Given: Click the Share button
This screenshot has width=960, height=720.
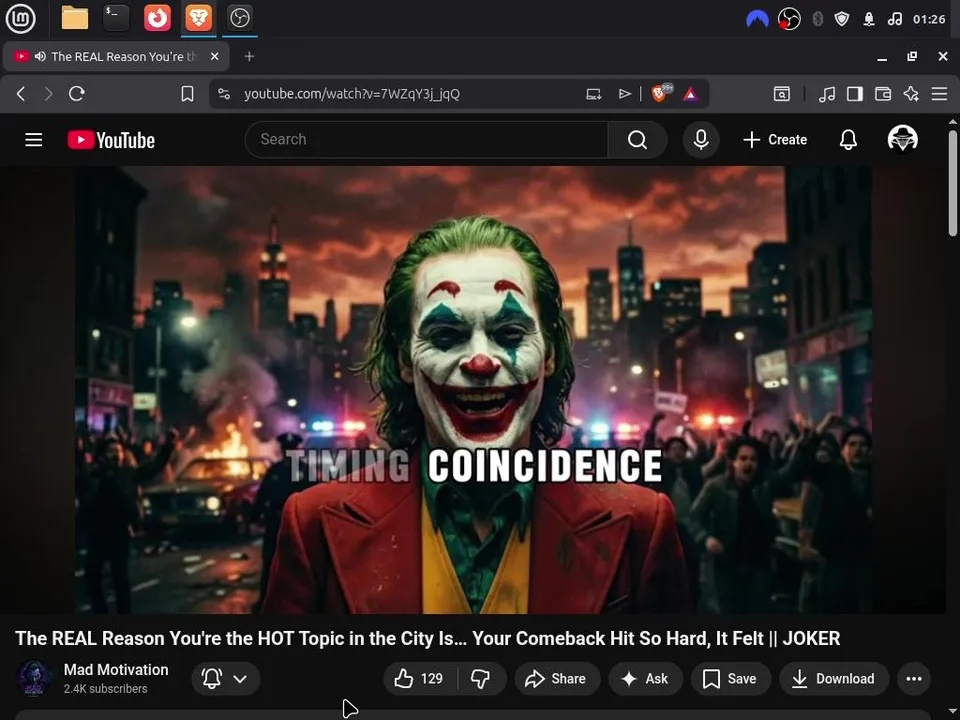Looking at the screenshot, I should [557, 678].
